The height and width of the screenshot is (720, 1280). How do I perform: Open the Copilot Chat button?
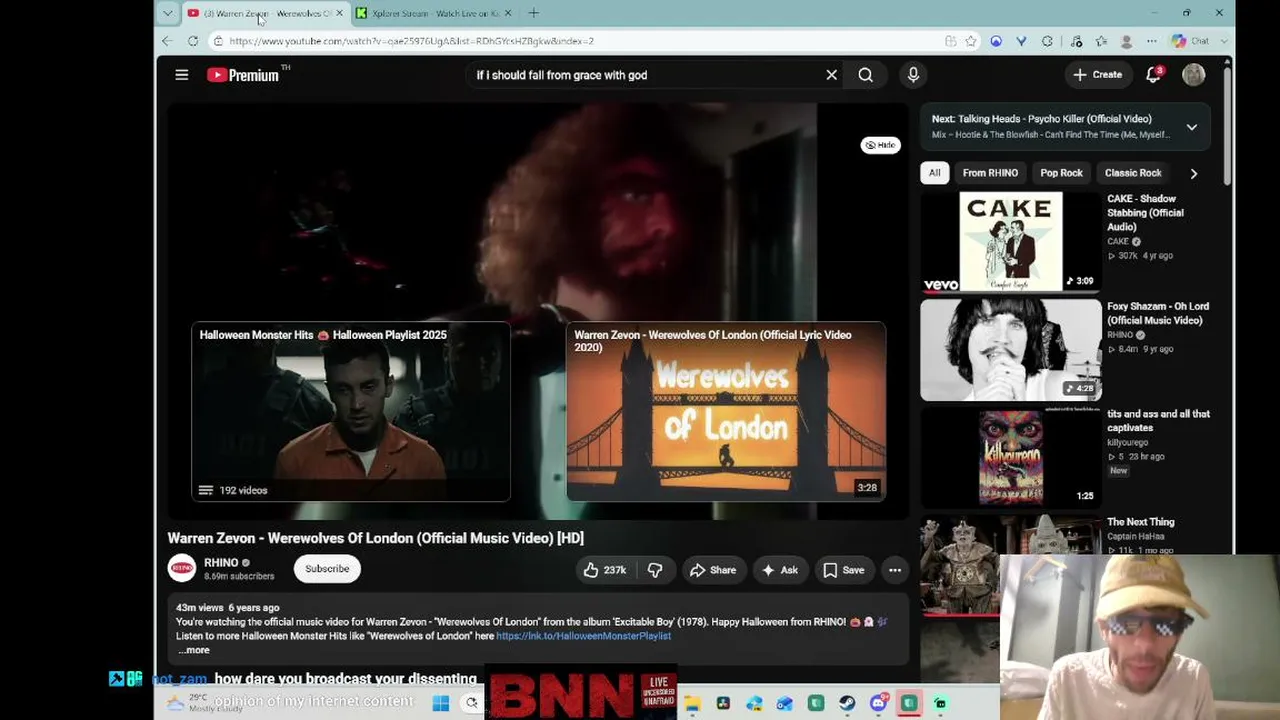pyautogui.click(x=1190, y=41)
